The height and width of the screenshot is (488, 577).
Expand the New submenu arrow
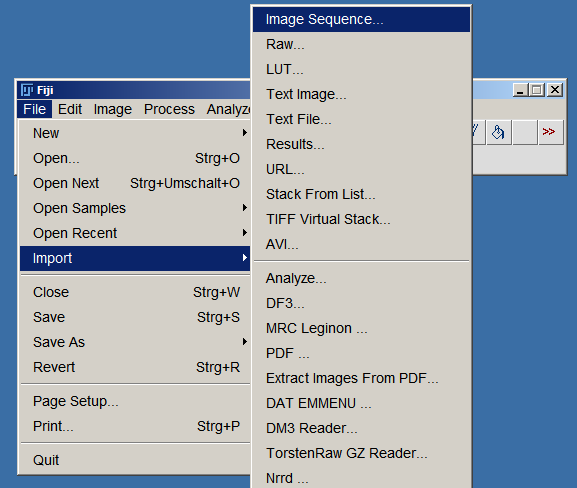(x=245, y=133)
